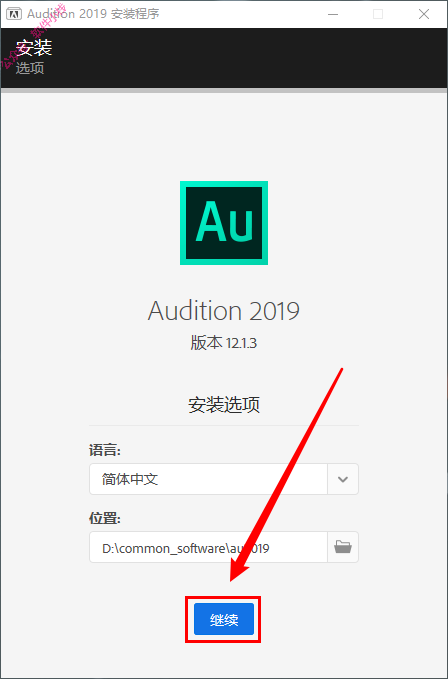Click the 语言: label
The image size is (448, 679).
click(104, 450)
